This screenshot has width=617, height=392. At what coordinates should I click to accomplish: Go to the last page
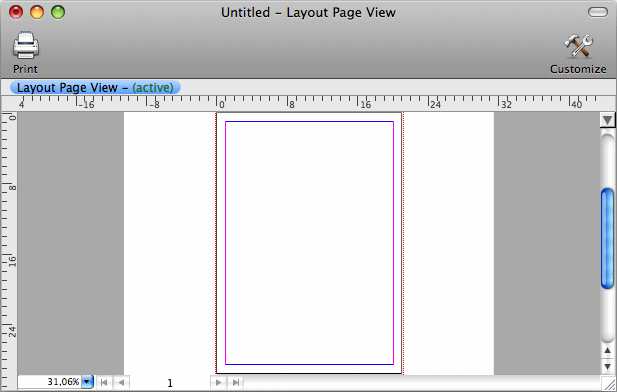(236, 382)
